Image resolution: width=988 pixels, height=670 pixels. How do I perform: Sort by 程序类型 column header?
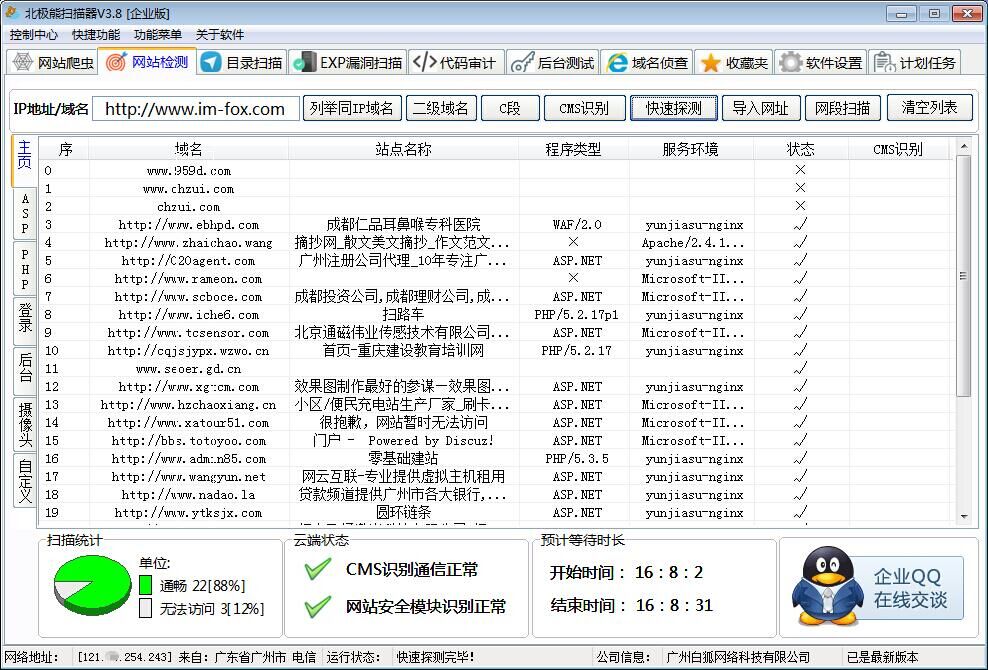[x=573, y=149]
